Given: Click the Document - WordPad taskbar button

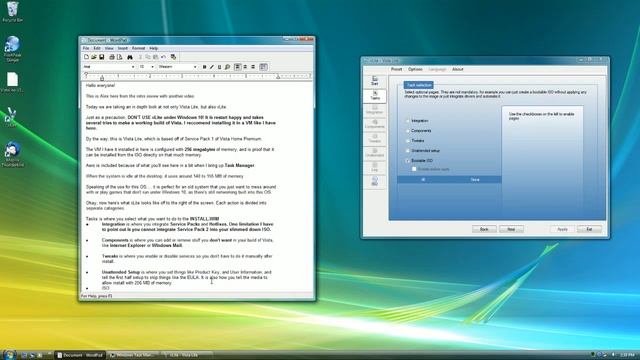Looking at the screenshot, I should point(80,355).
